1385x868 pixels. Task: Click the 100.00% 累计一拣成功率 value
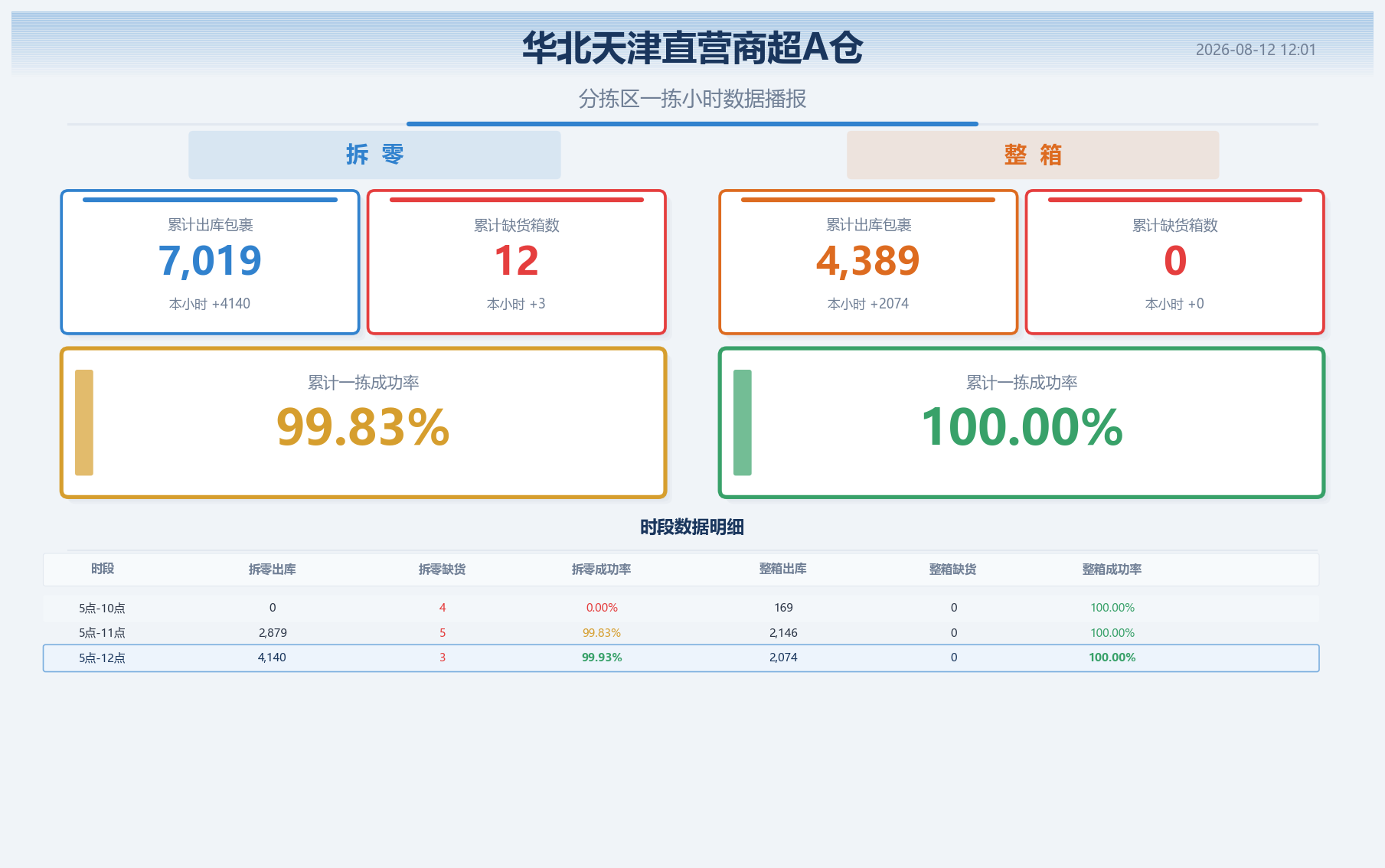(x=1022, y=427)
